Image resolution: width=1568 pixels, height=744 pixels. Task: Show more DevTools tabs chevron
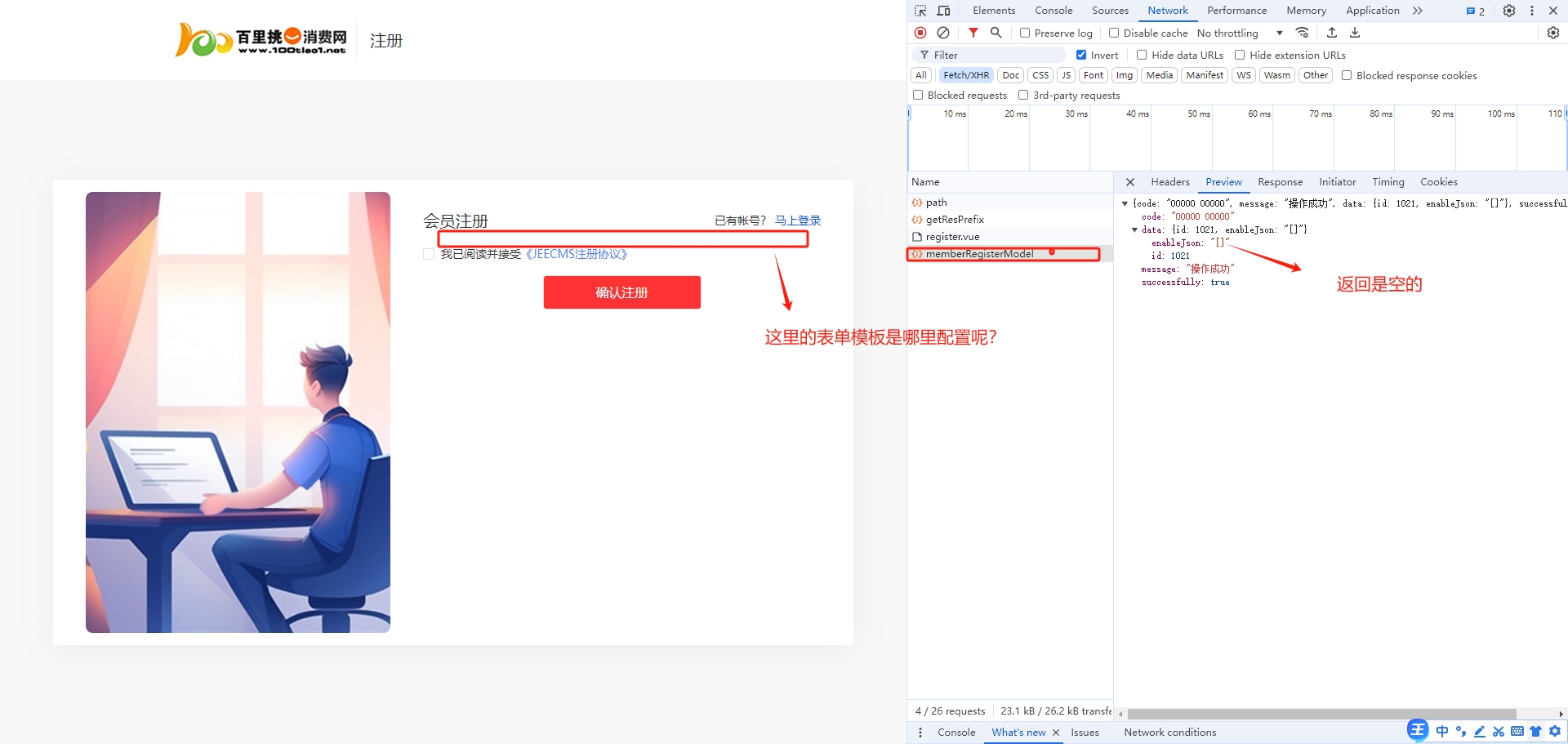pos(1418,11)
